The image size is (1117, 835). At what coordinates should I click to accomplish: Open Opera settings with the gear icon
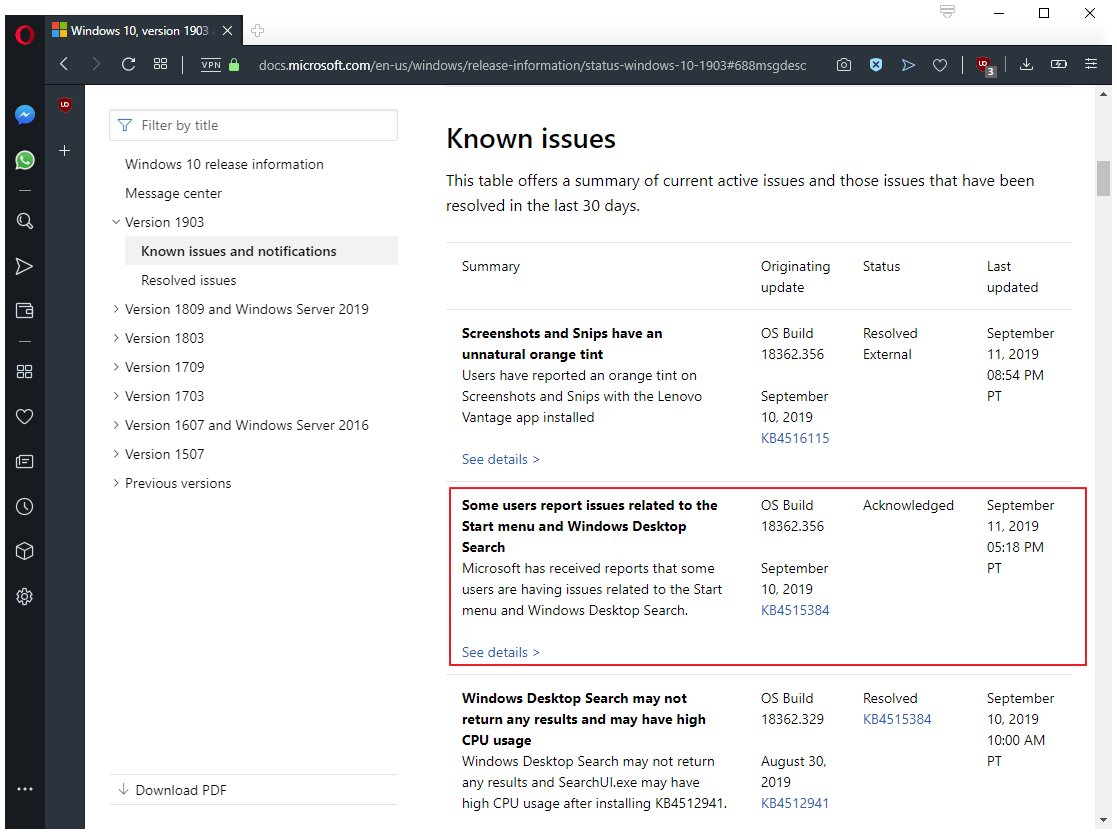click(x=24, y=596)
